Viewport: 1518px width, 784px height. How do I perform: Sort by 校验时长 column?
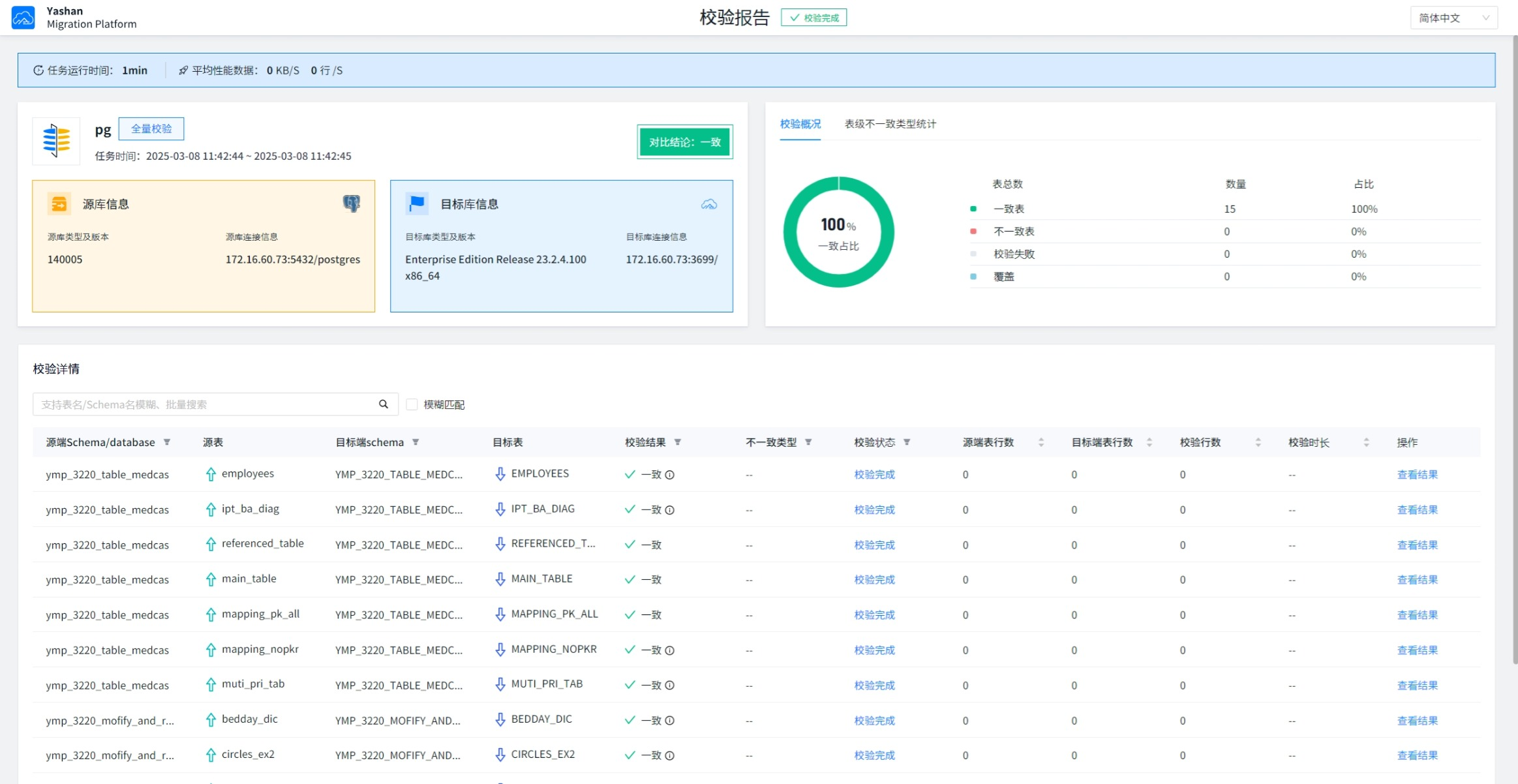pyautogui.click(x=1367, y=442)
